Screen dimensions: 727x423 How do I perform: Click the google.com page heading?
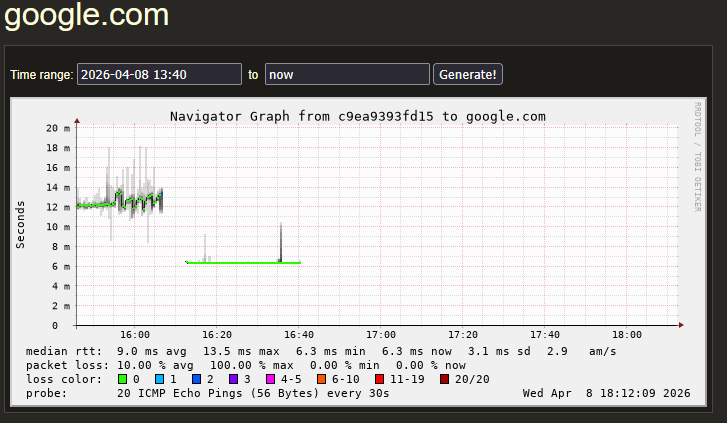pyautogui.click(x=86, y=14)
